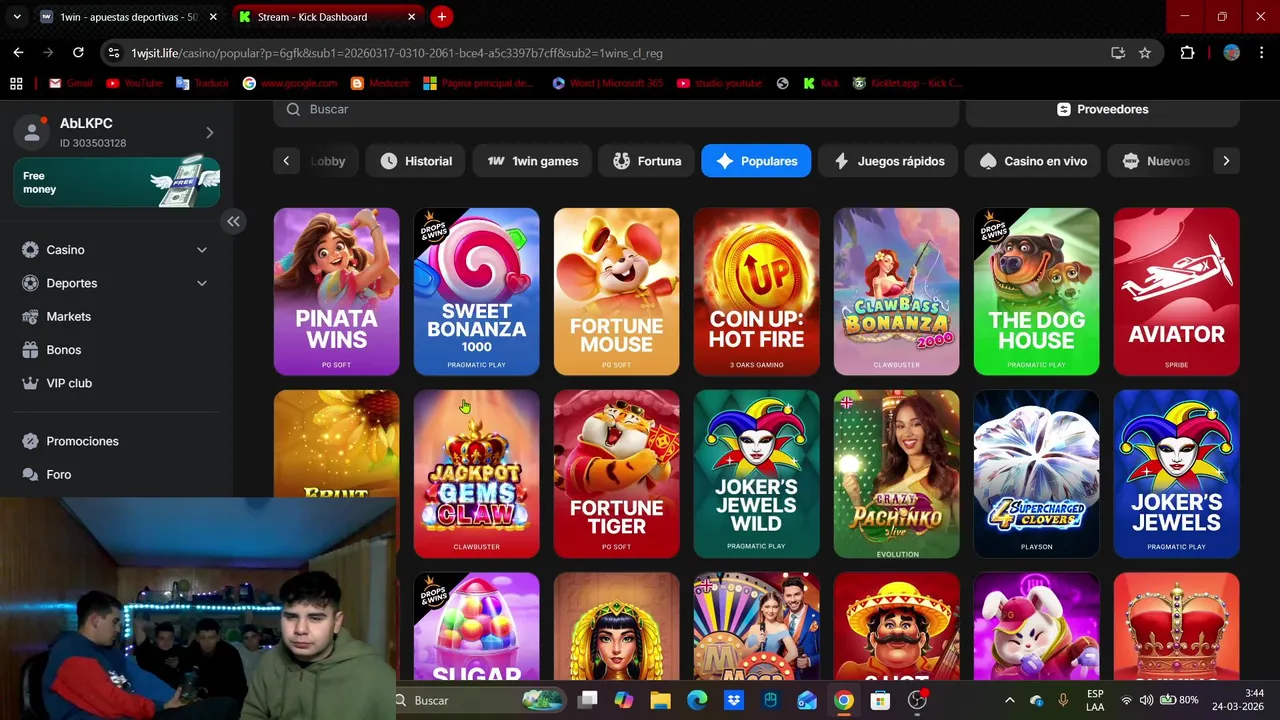The width and height of the screenshot is (1280, 720).
Task: Open the volume tray icon
Action: [1146, 700]
